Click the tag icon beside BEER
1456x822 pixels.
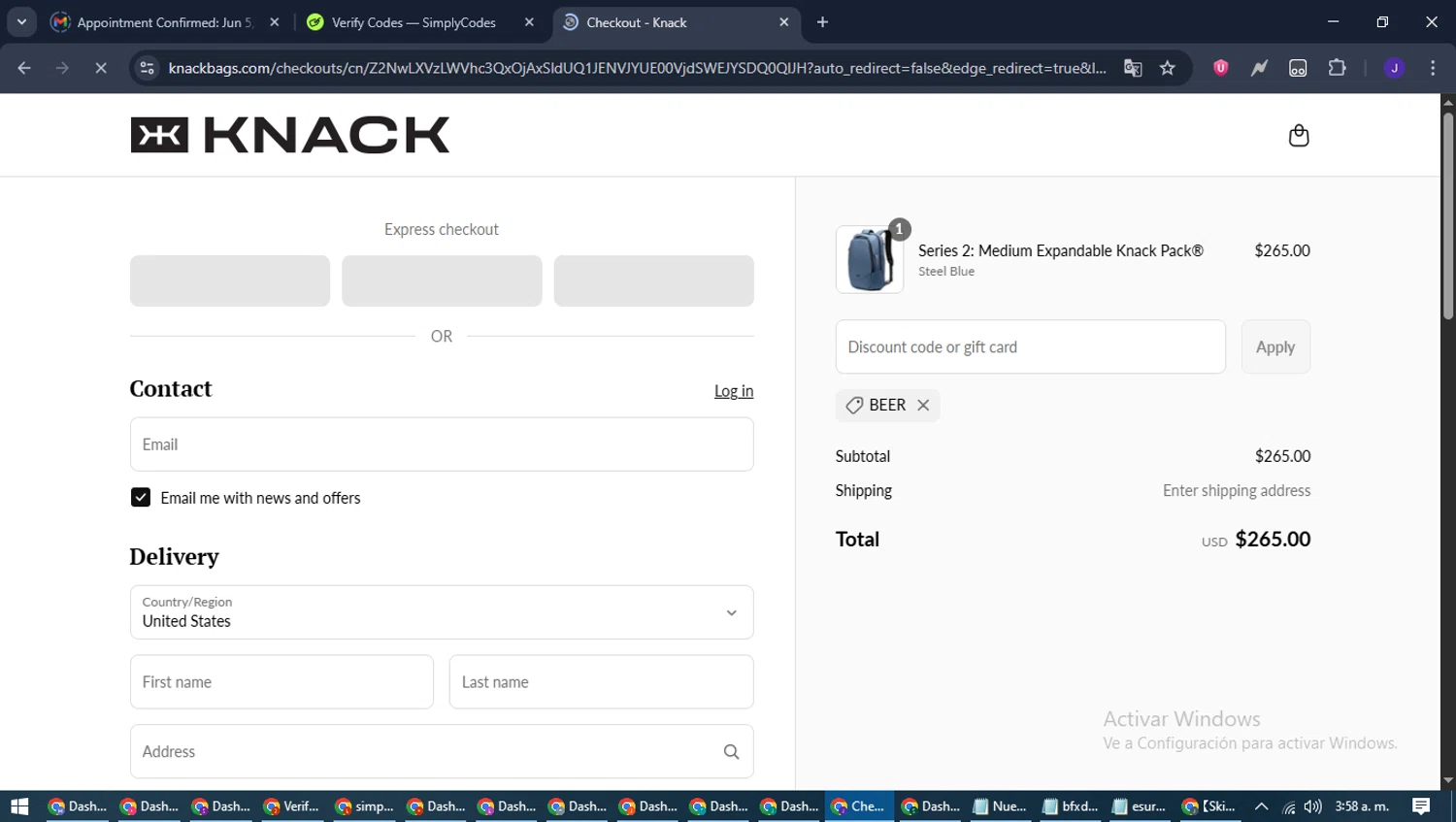click(x=854, y=406)
